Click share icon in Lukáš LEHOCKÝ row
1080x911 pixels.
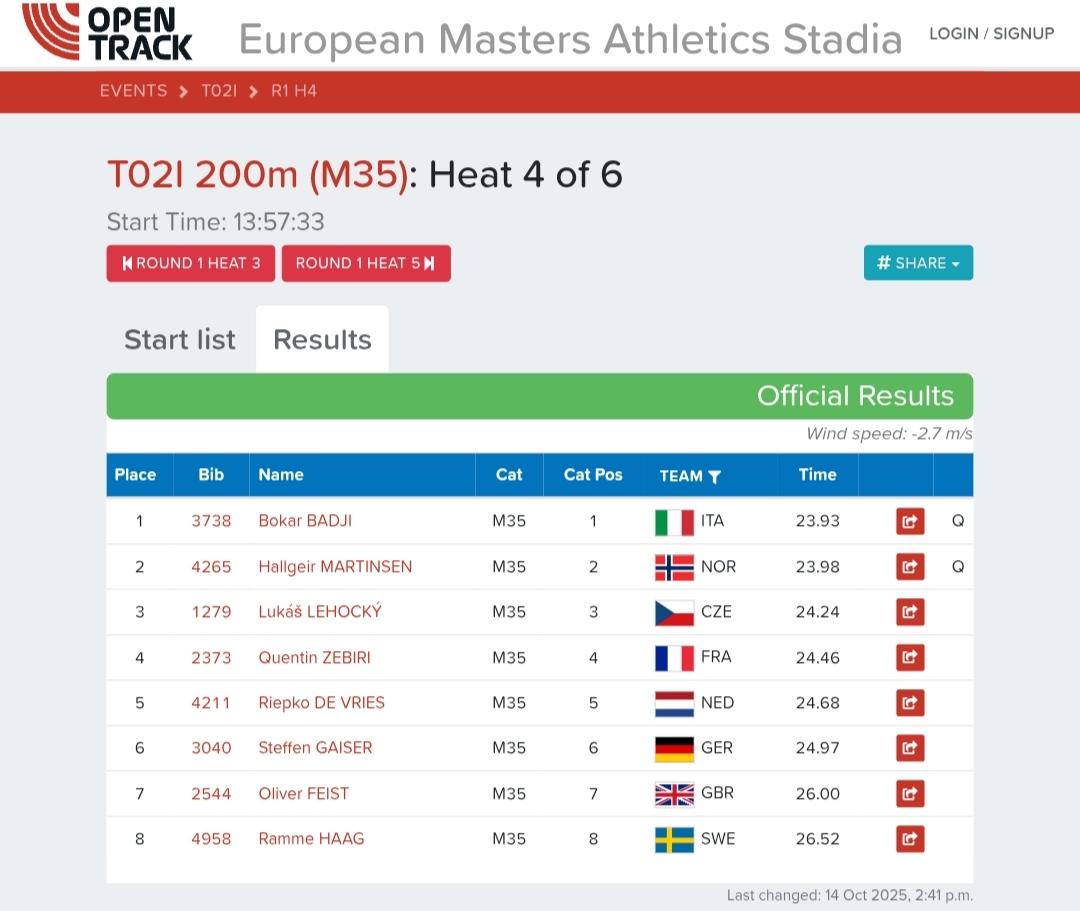(909, 612)
